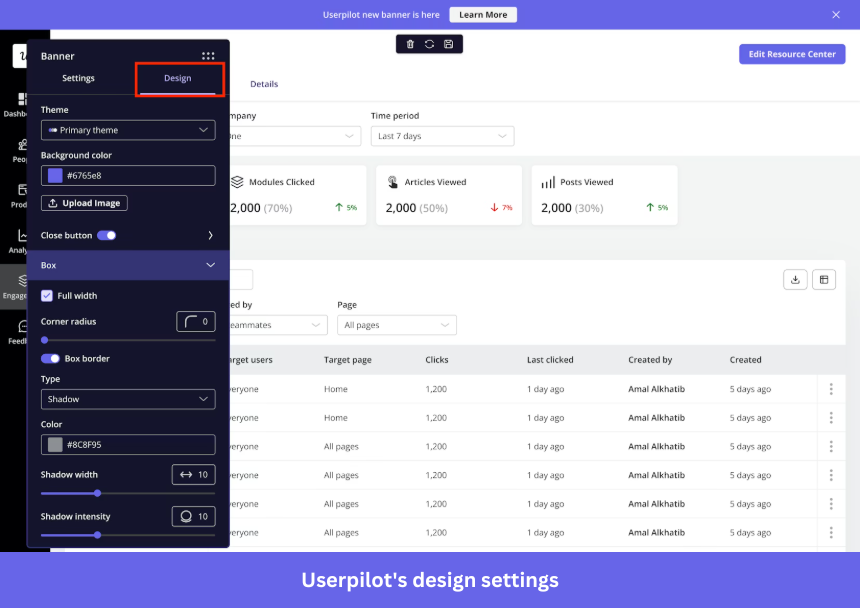This screenshot has width=860, height=608.
Task: Switch to the Design tab
Action: pyautogui.click(x=178, y=78)
